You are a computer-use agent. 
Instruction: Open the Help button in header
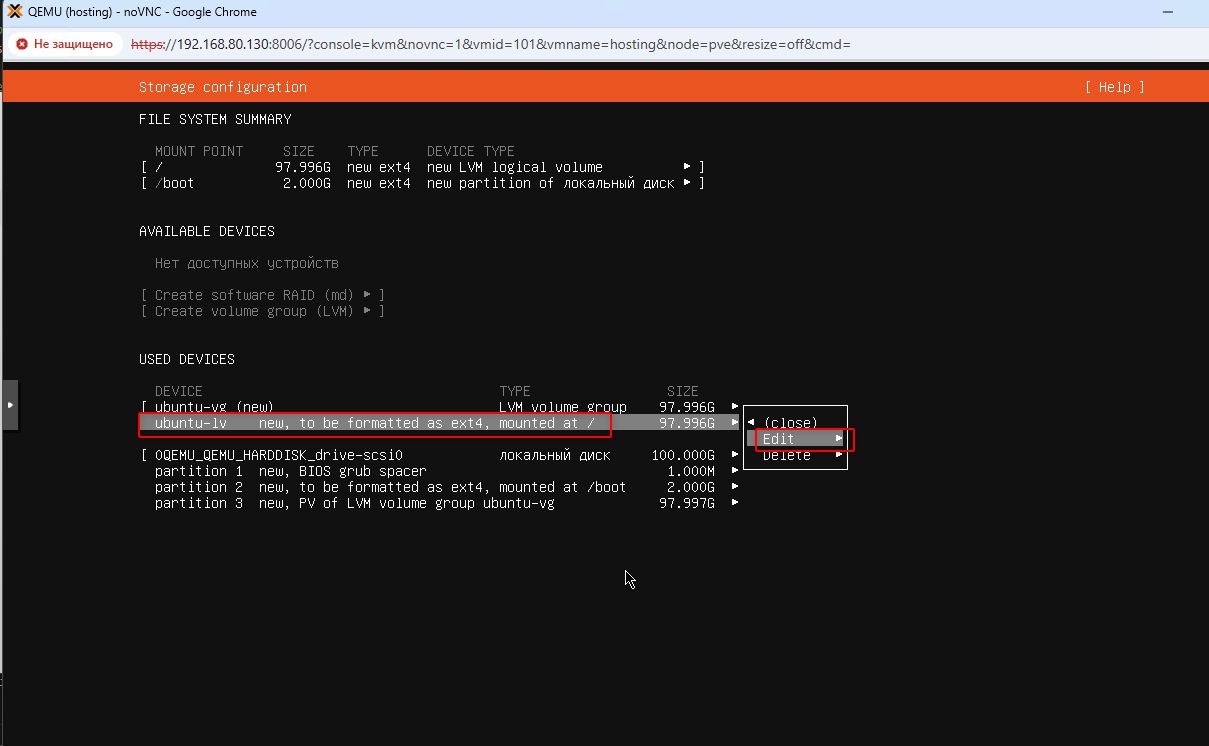coord(1114,87)
